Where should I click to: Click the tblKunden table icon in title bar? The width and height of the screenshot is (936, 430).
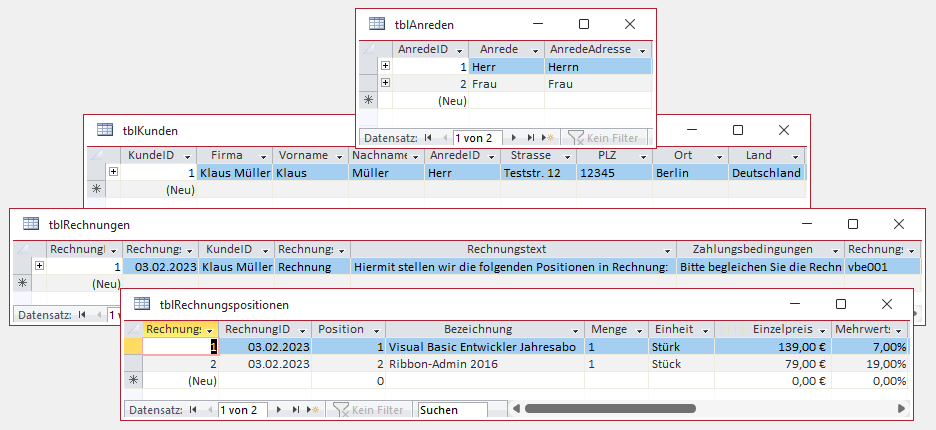(104, 130)
